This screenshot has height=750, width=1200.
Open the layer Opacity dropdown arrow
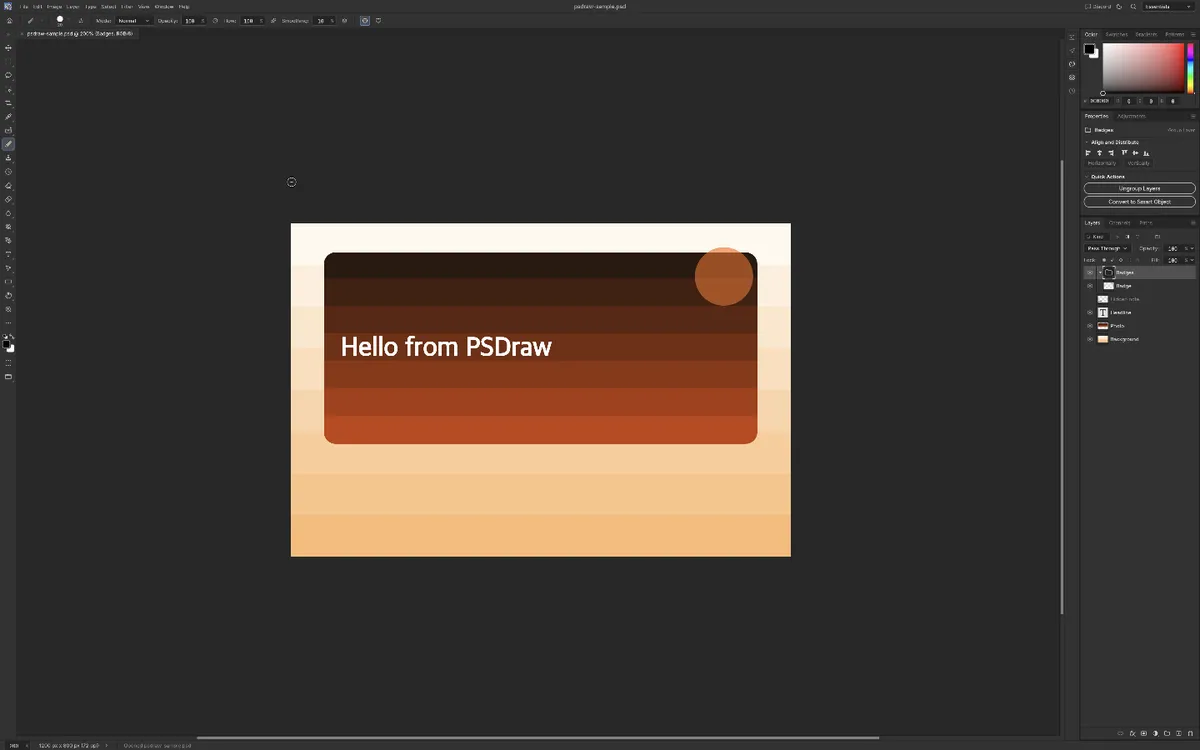[1190, 248]
